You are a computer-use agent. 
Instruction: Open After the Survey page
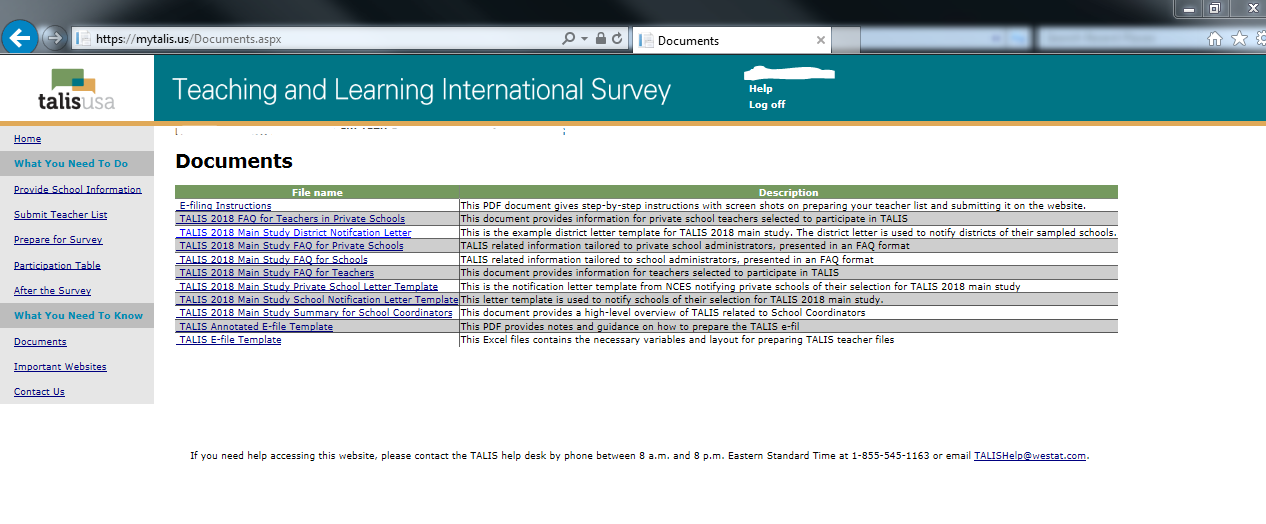(52, 291)
